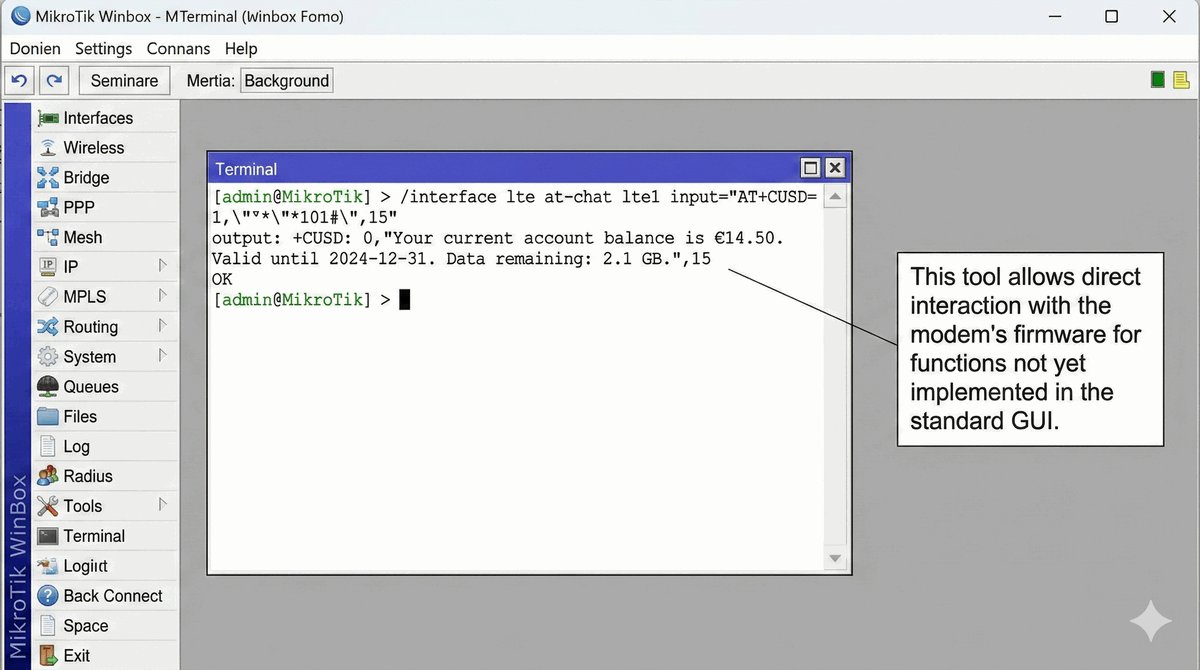Open the Terminal sidebar icon
Image resolution: width=1200 pixels, height=670 pixels.
pos(48,536)
